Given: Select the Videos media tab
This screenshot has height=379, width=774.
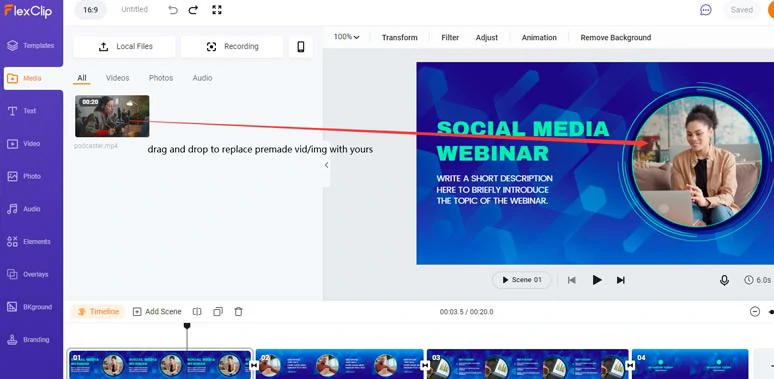Looking at the screenshot, I should coord(117,78).
